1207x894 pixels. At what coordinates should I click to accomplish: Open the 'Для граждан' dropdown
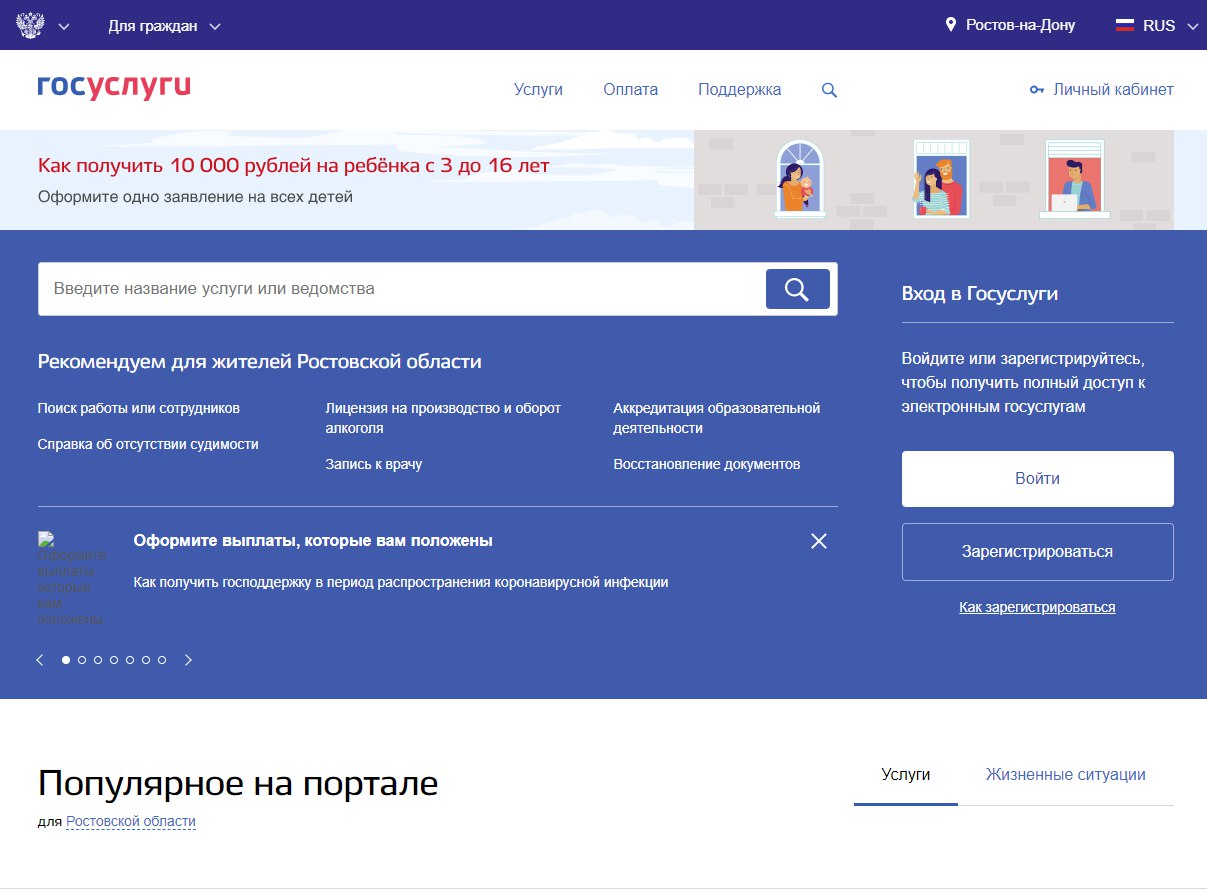pyautogui.click(x=164, y=26)
